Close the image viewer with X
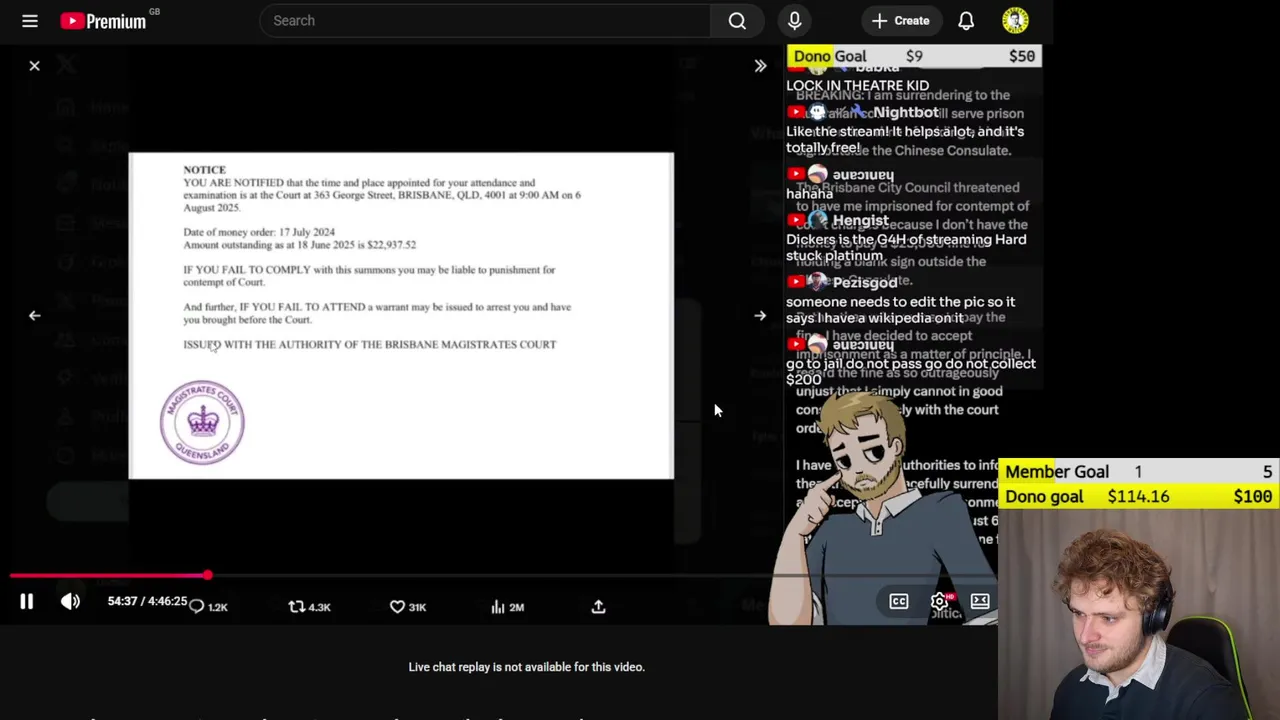 [x=34, y=66]
